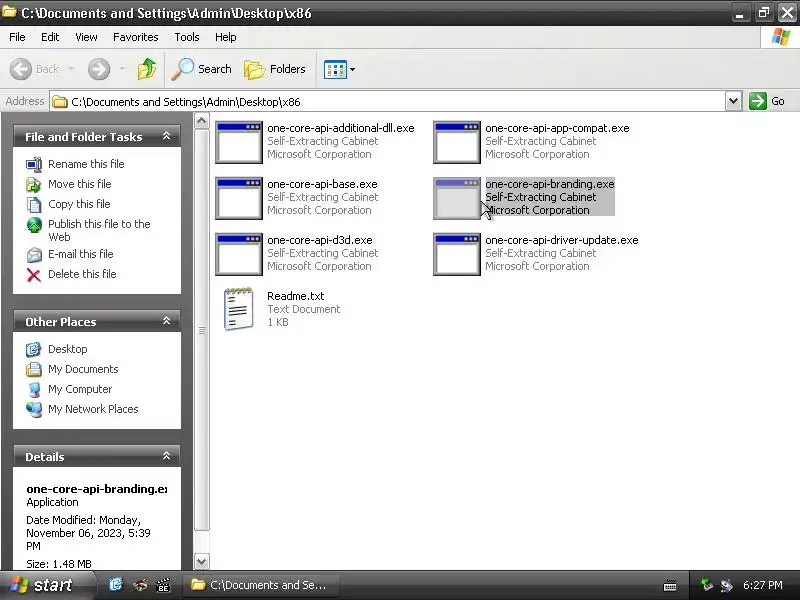Click the one-core-api-d3d.exe file name
Viewport: 800px width, 600px height.
point(320,240)
